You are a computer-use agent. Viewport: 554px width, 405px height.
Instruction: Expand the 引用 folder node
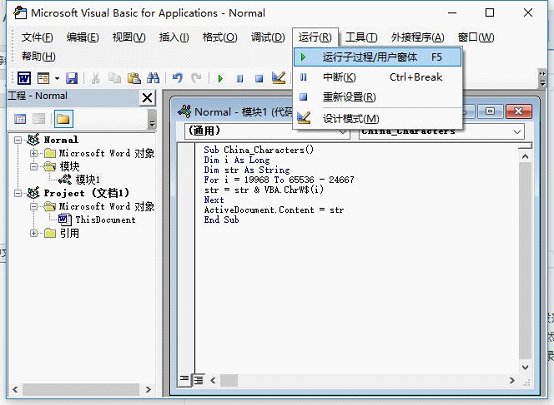34,233
